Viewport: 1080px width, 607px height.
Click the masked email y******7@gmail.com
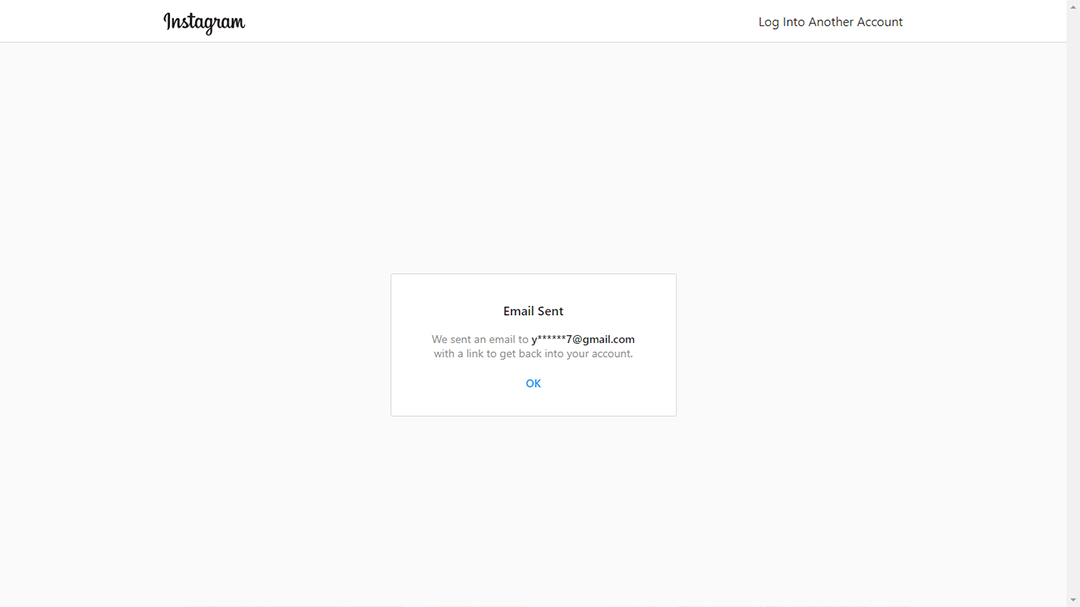click(x=583, y=339)
